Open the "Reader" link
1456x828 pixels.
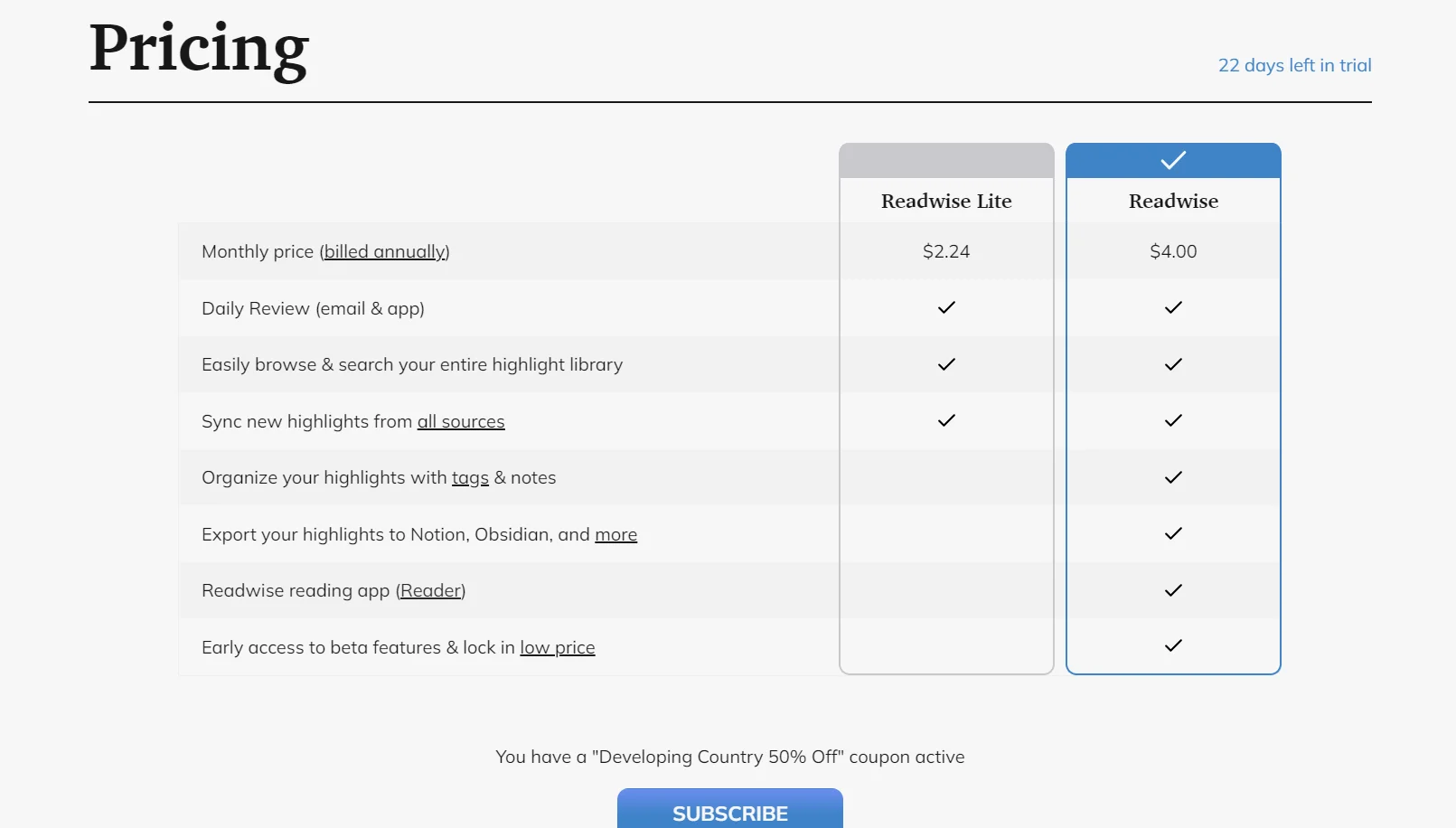pyautogui.click(x=430, y=590)
